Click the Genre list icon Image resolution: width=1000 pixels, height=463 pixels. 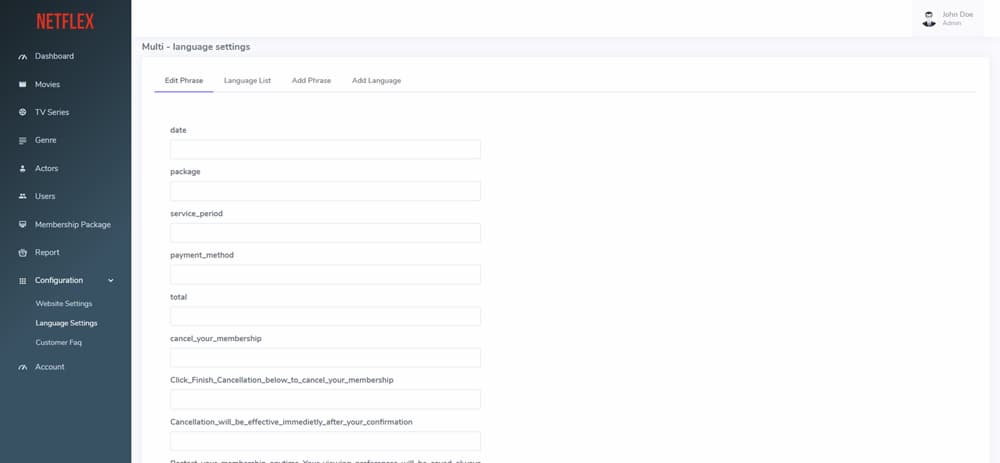[22, 140]
